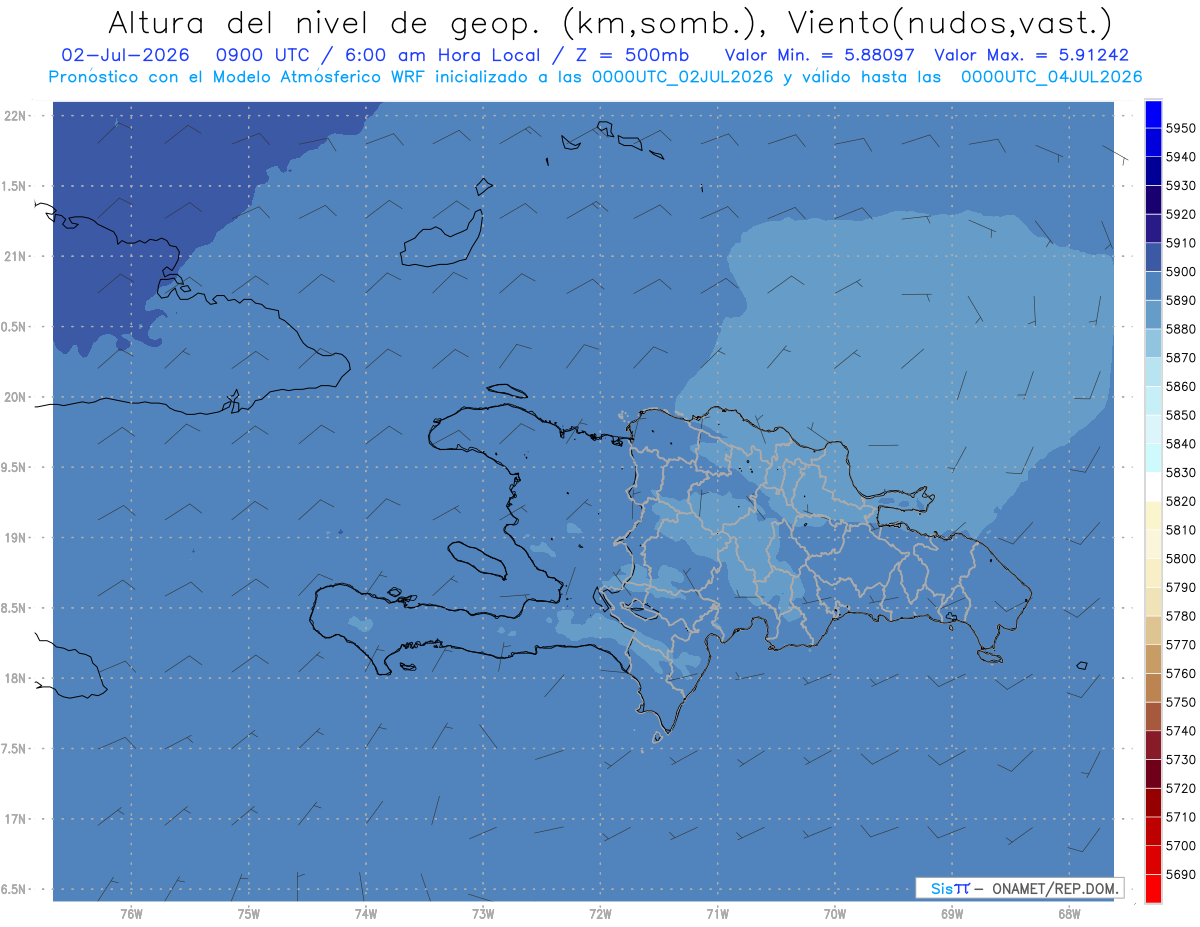The width and height of the screenshot is (1200, 927).
Task: Click the '5950' color scale value
Action: pyautogui.click(x=1180, y=128)
